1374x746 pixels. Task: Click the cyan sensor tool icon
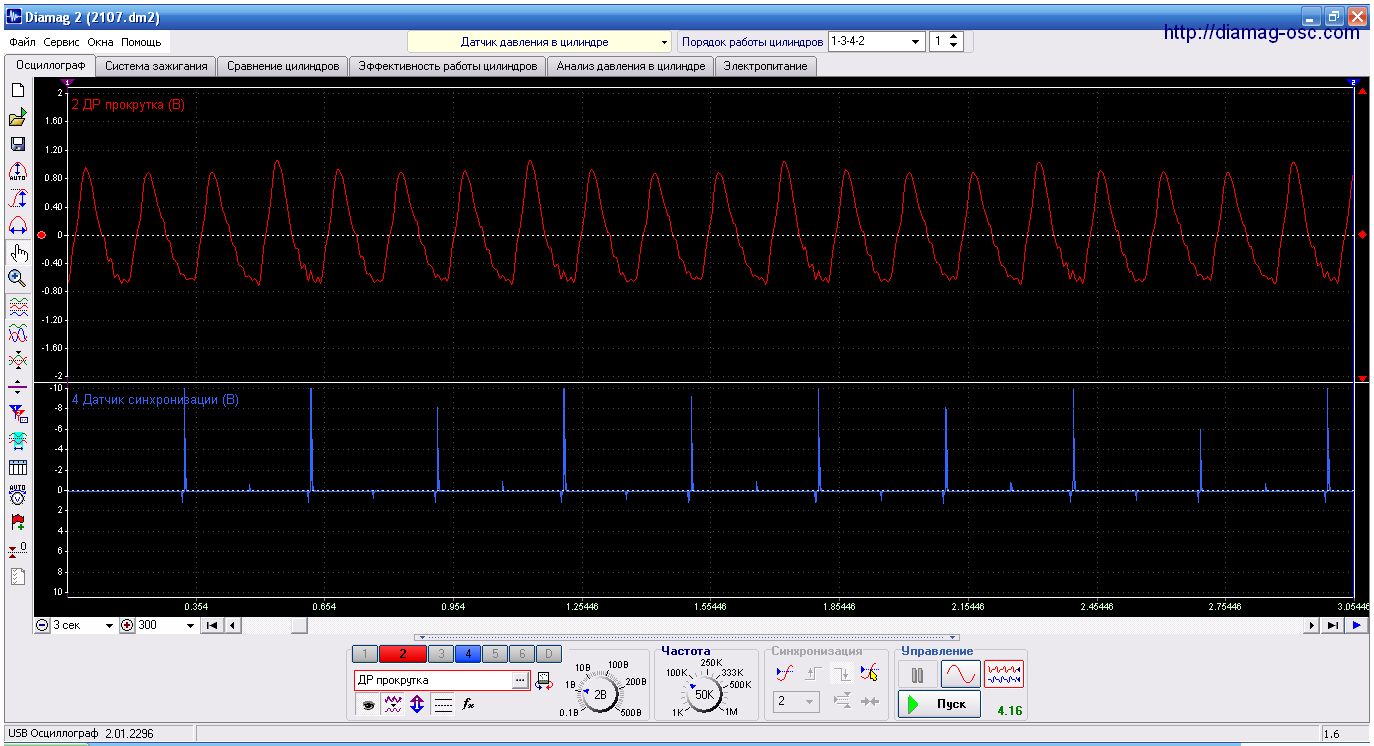17,440
